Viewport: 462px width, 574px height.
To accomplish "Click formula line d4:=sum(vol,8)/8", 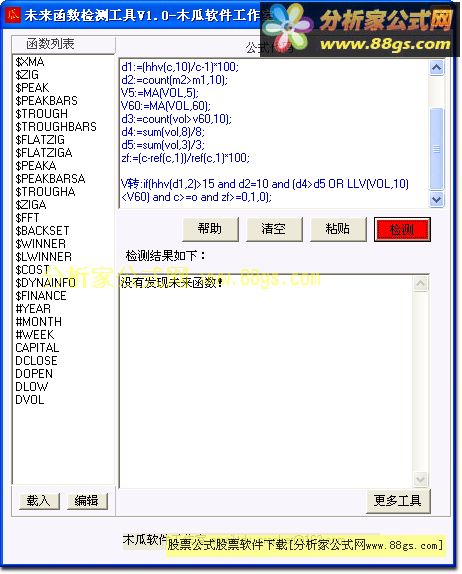I will (x=163, y=132).
